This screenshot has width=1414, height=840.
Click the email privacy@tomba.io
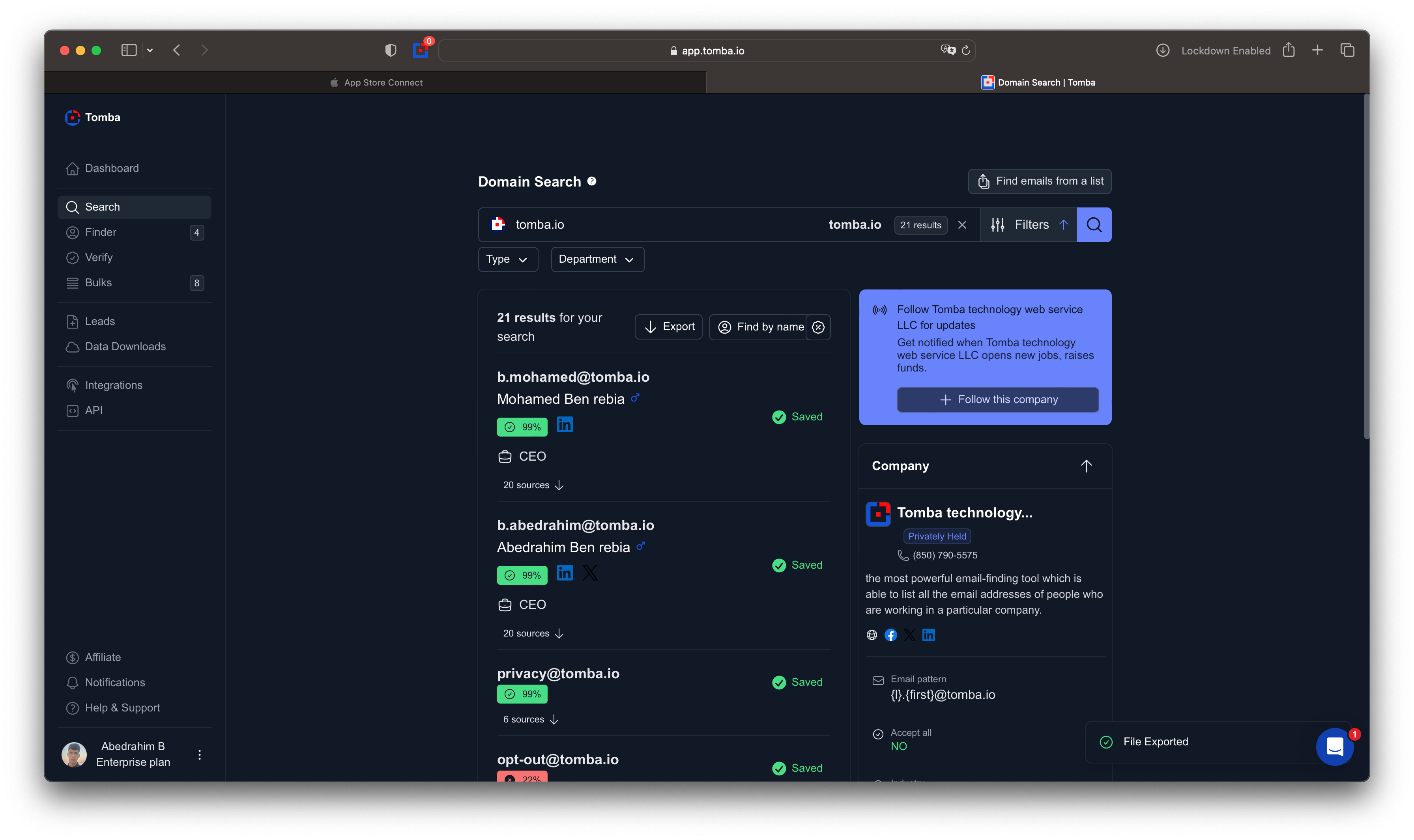[x=558, y=674]
